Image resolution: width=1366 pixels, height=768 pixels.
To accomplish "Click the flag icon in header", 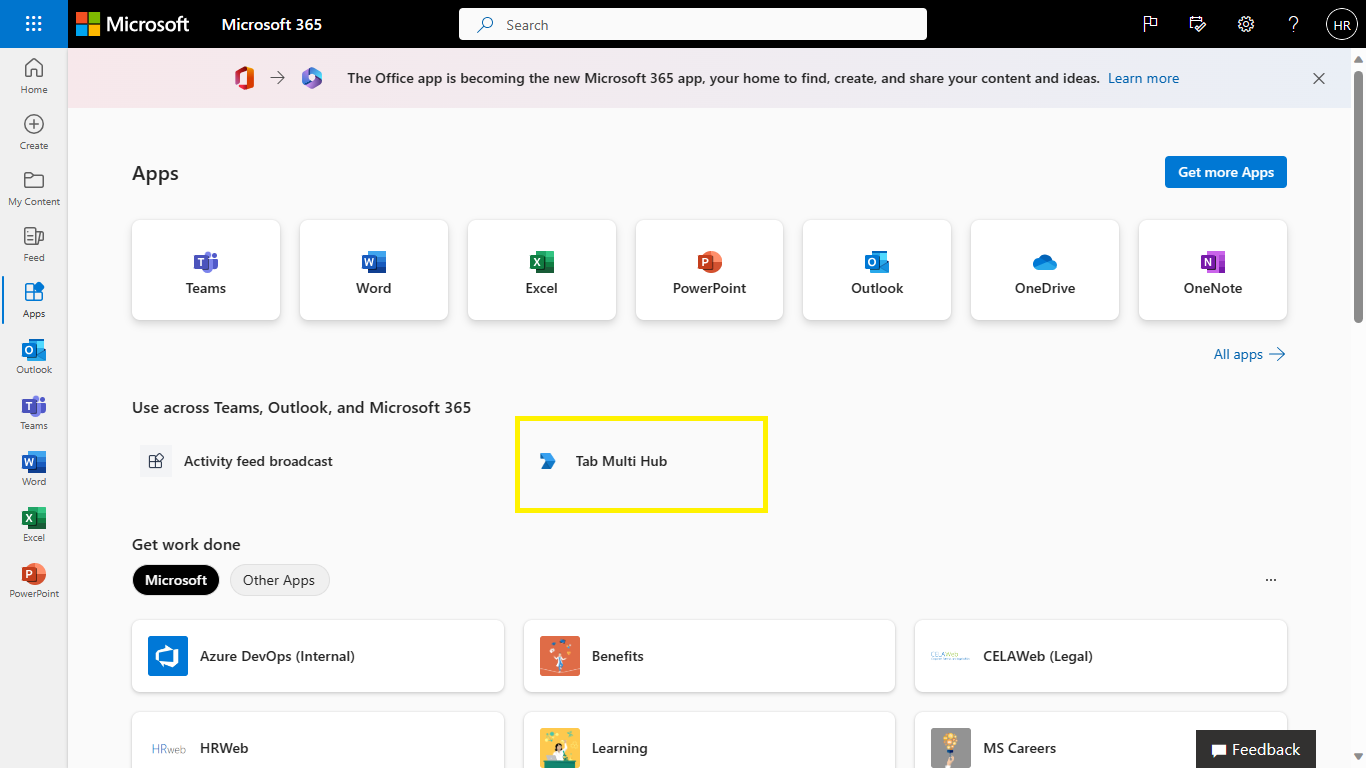I will tap(1150, 24).
